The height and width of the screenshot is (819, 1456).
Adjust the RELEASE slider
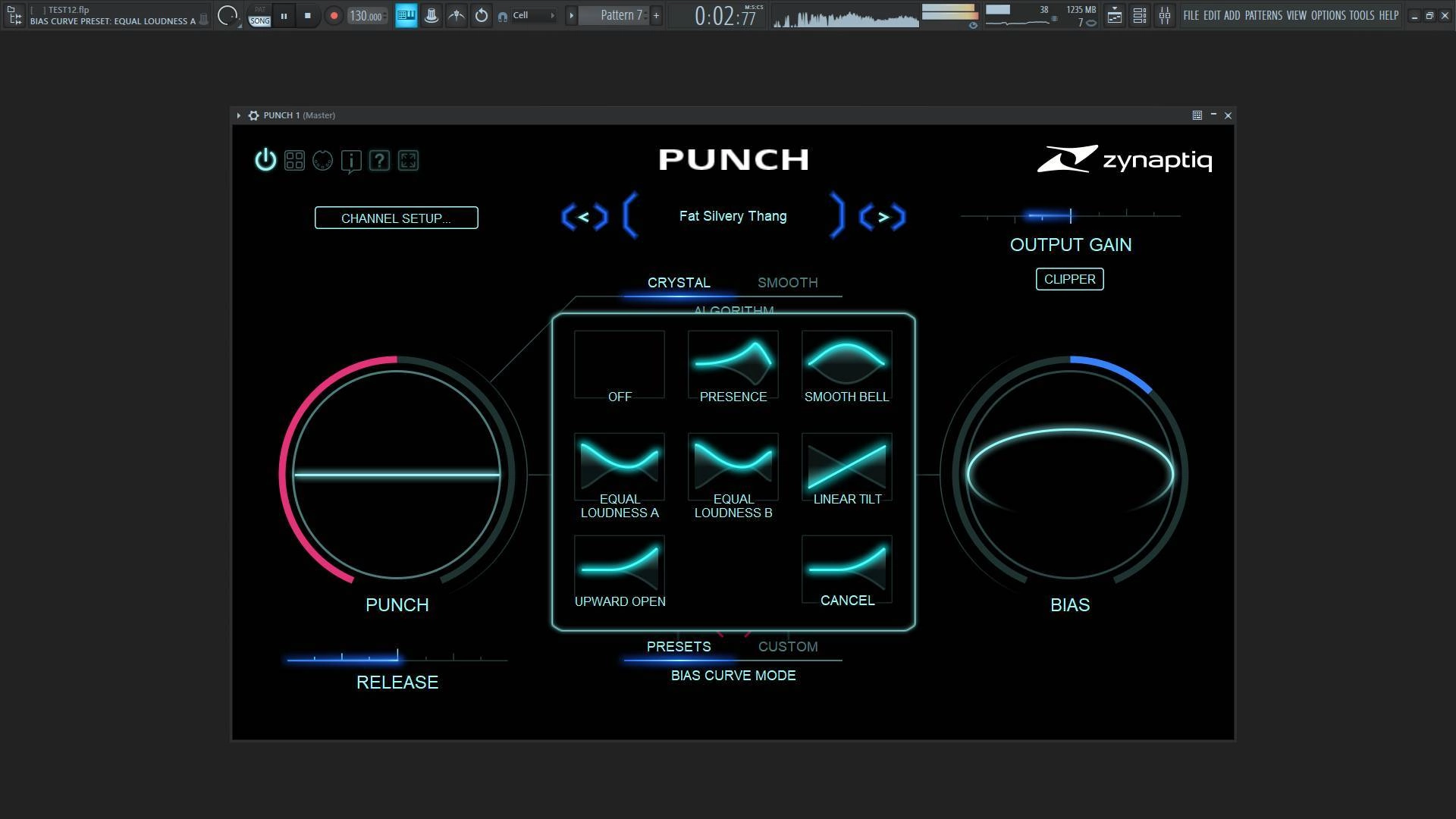point(397,658)
